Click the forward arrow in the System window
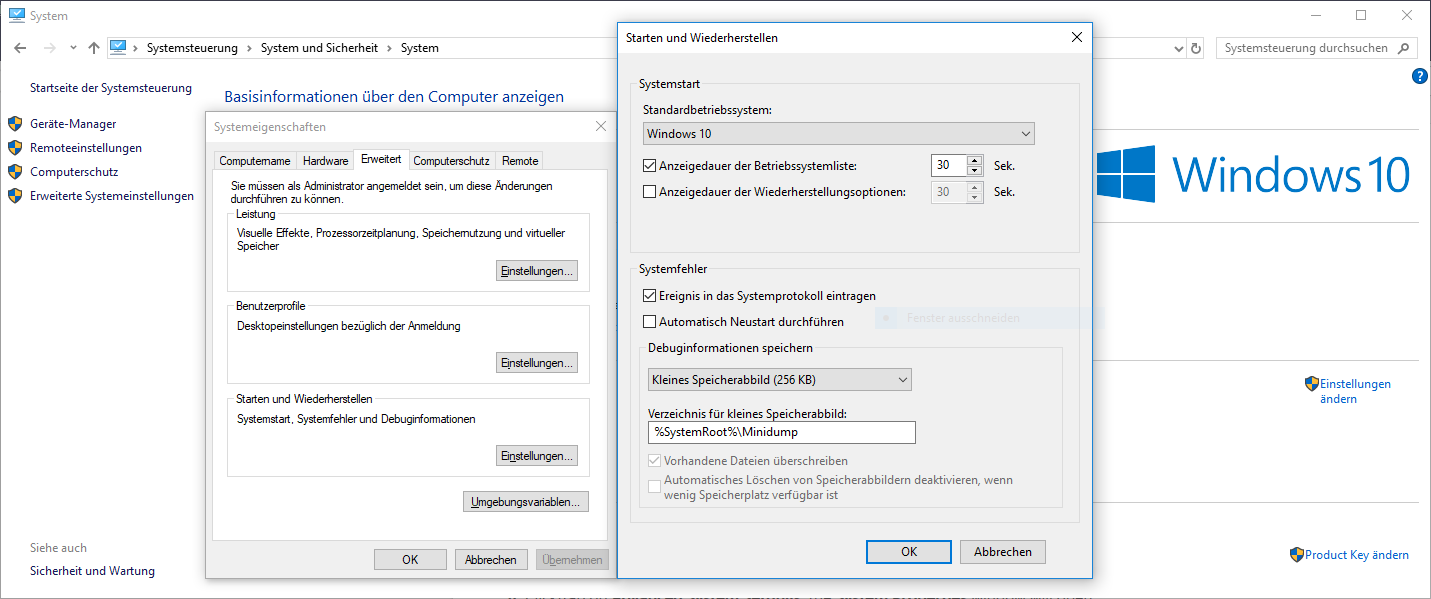The height and width of the screenshot is (599, 1431). [x=49, y=48]
